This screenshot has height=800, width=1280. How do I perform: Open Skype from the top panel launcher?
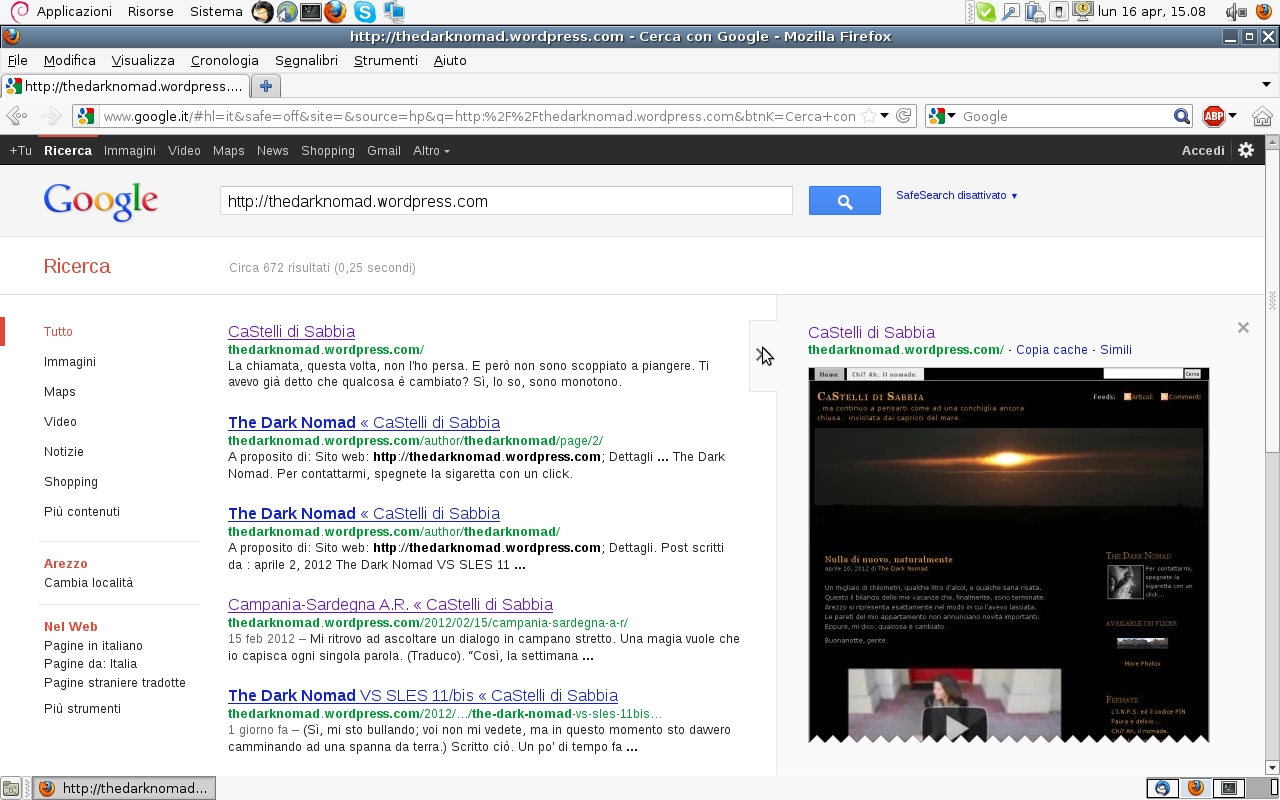[365, 12]
